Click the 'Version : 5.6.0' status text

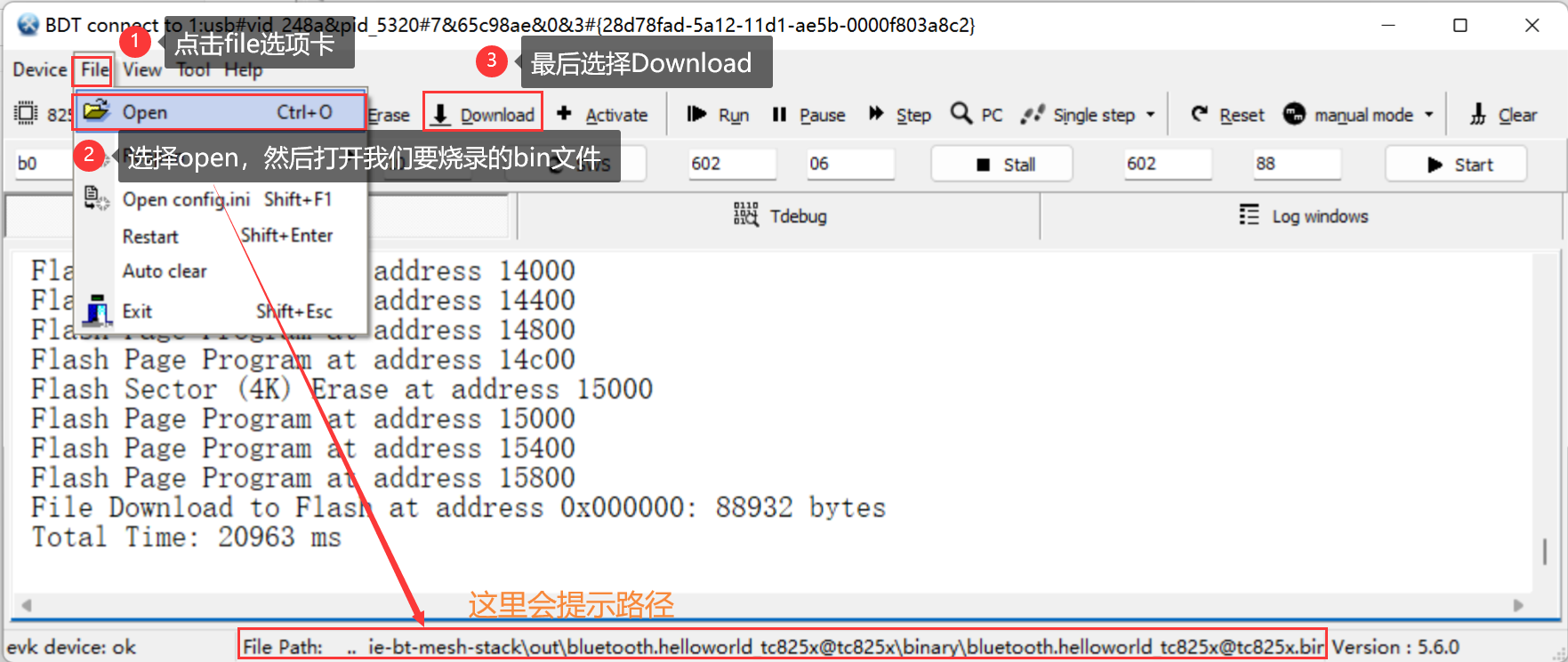point(1395,647)
